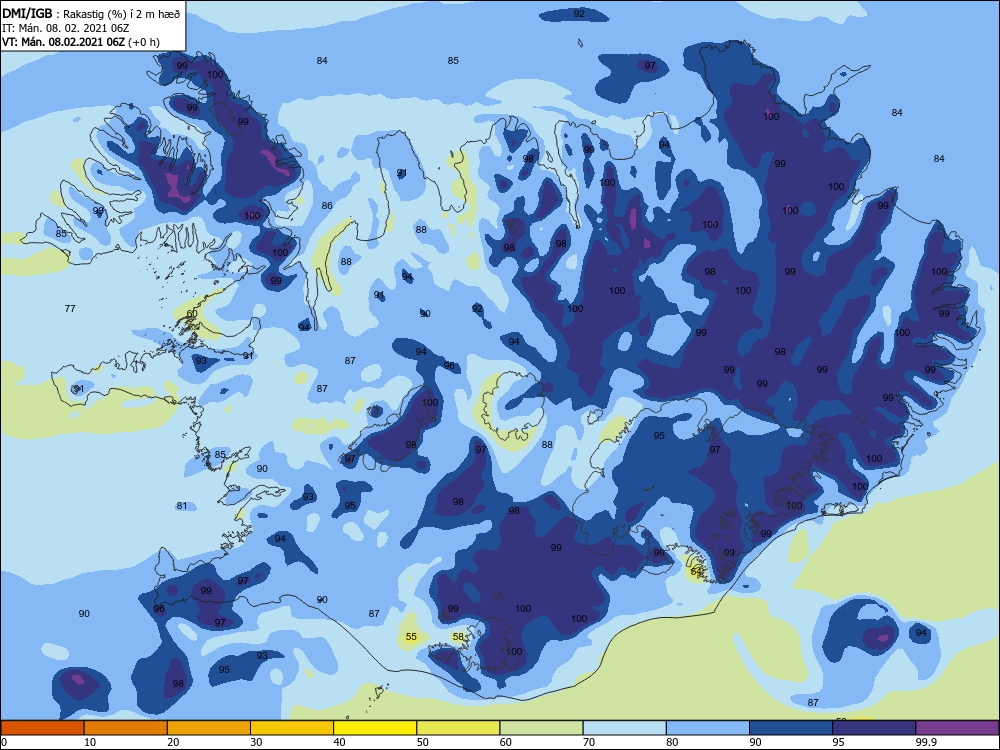Select the 80–90 medium blue legend swatch

tap(708, 728)
